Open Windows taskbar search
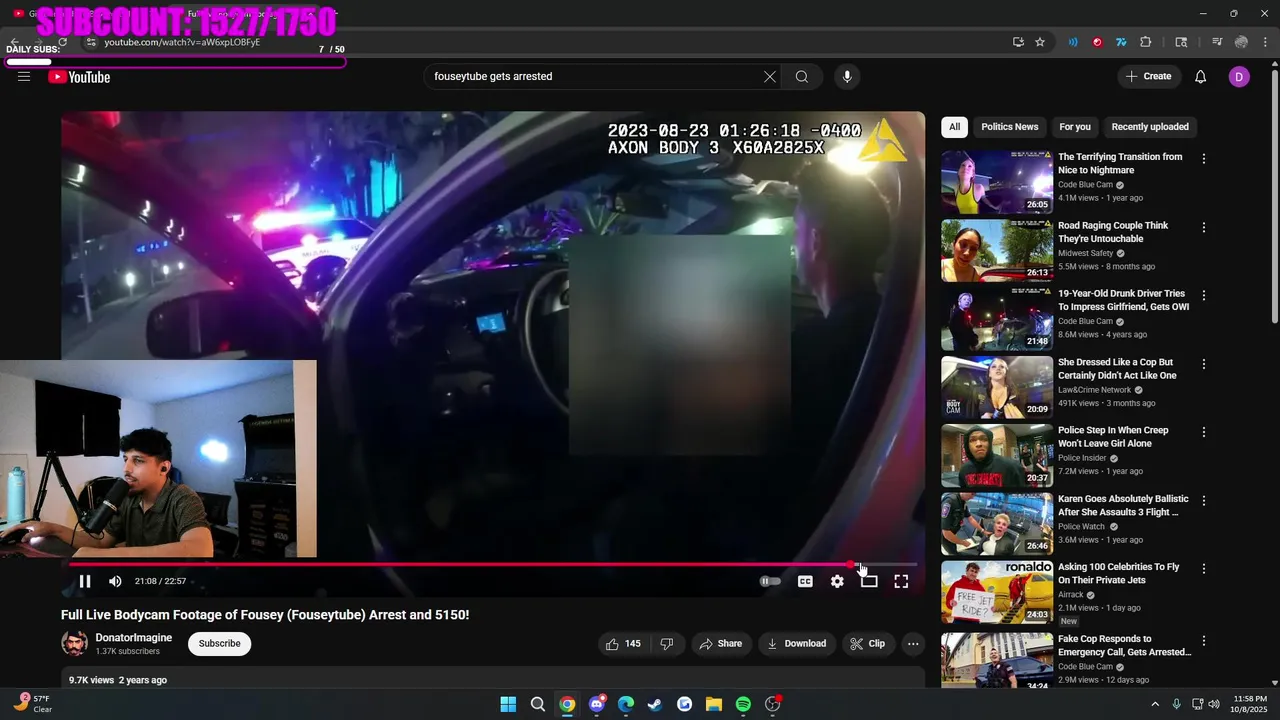This screenshot has height=720, width=1280. [537, 704]
